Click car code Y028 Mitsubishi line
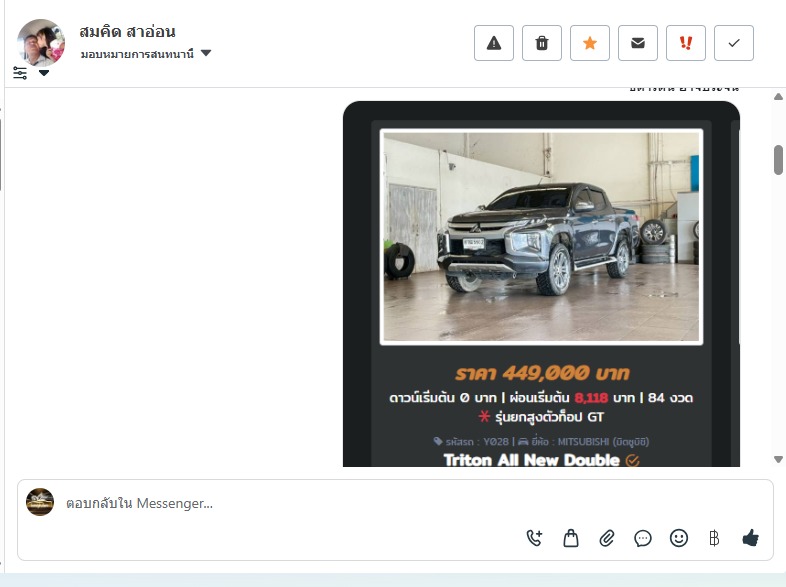This screenshot has width=786, height=587. pos(541,442)
